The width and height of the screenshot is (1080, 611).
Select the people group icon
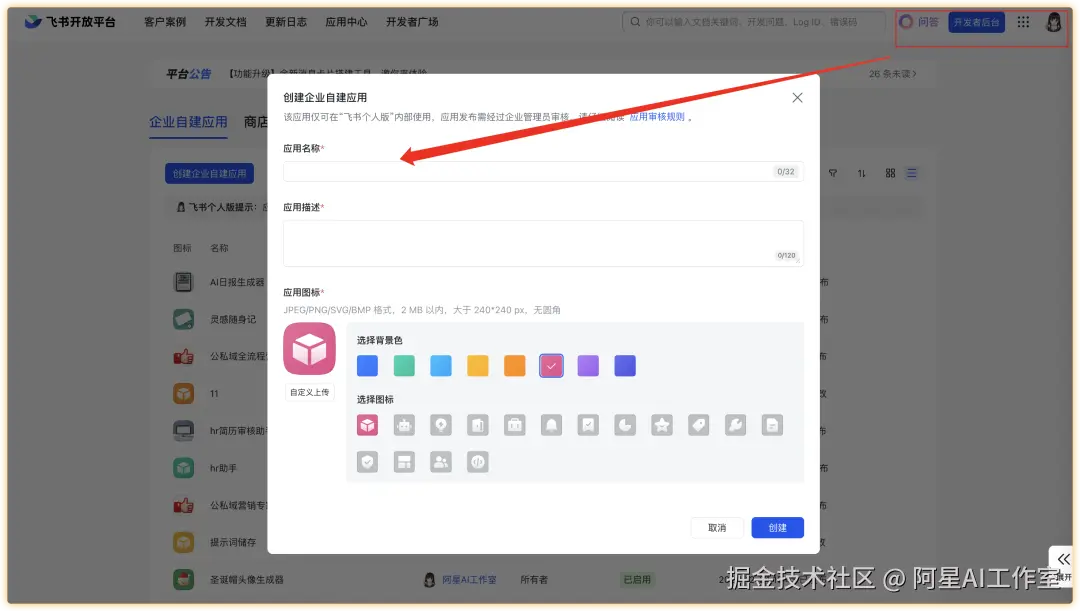click(x=441, y=461)
